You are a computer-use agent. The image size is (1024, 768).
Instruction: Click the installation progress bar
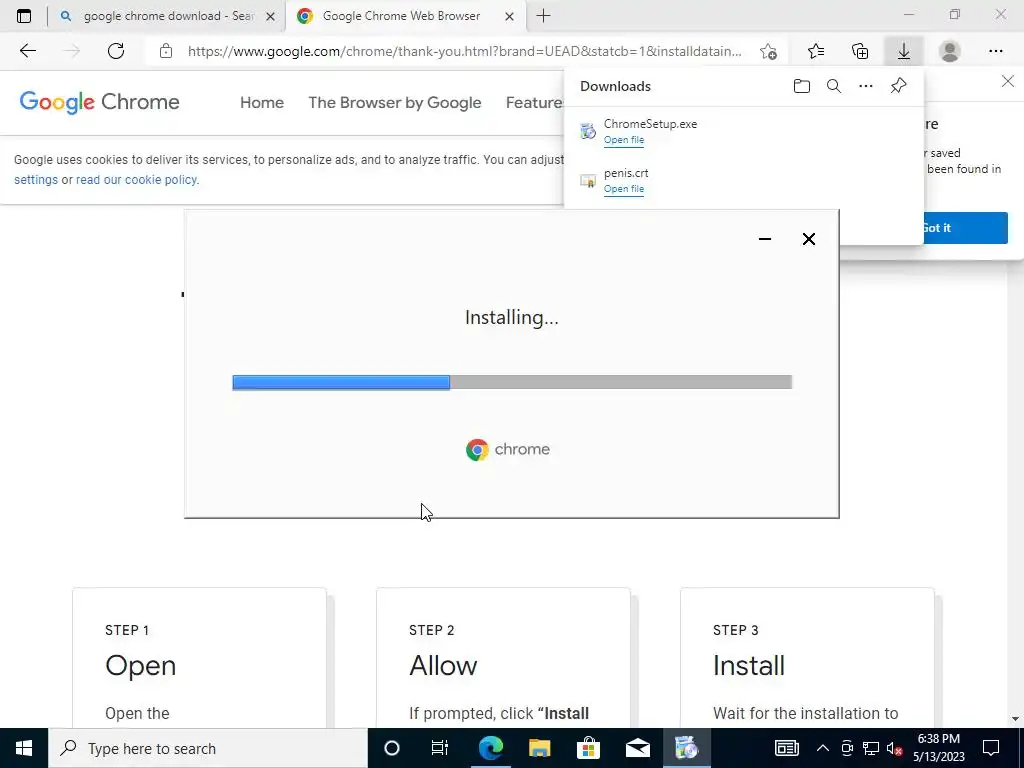coord(512,382)
